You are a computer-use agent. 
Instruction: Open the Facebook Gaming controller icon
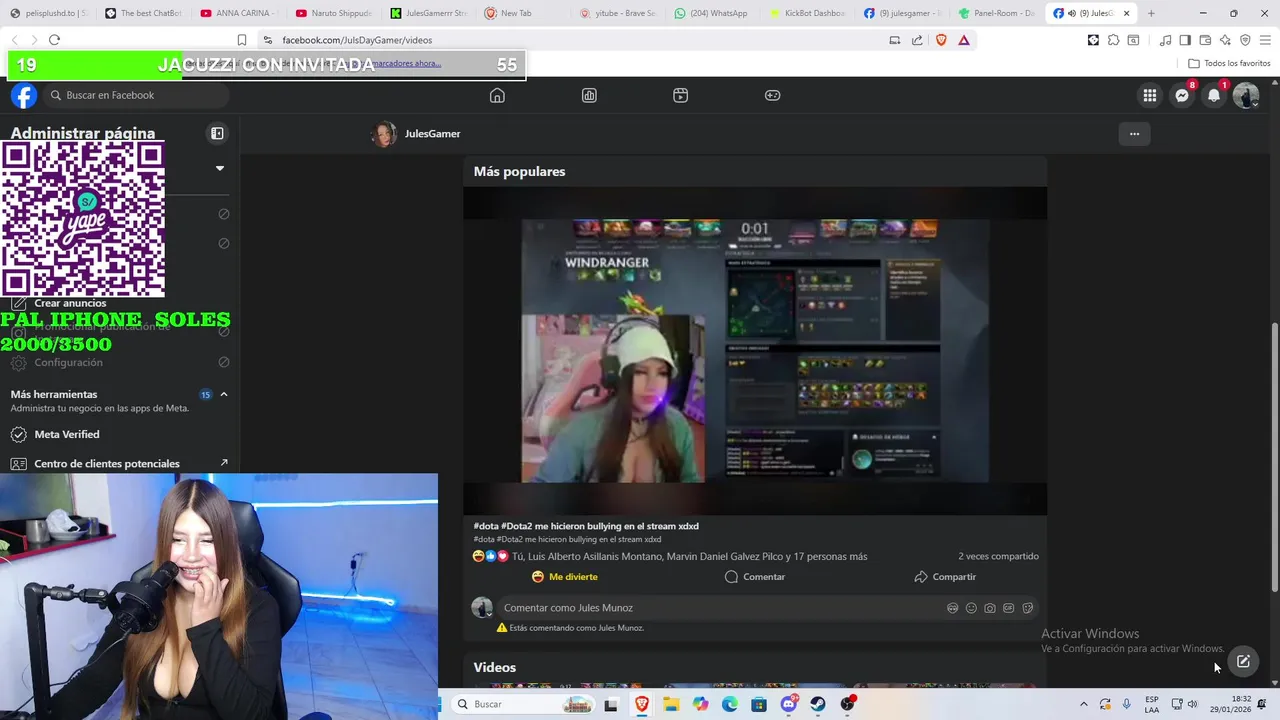click(x=772, y=95)
